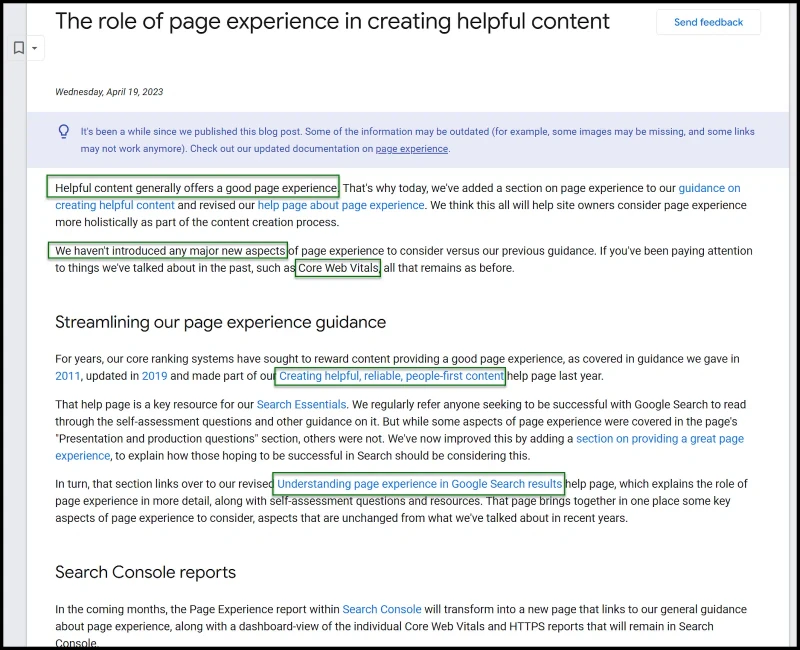The width and height of the screenshot is (800, 650).
Task: Click 'We haven't introduced any major new aspects' text
Action: (170, 251)
